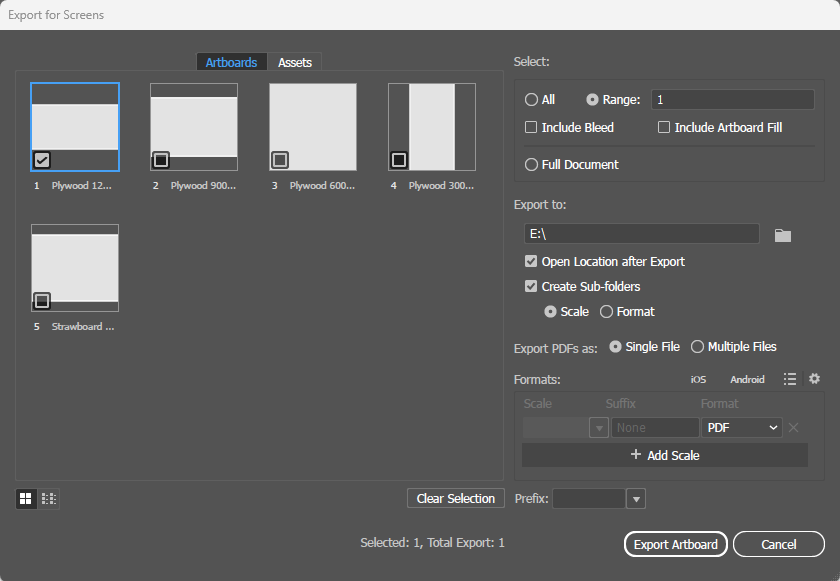Switch to the Assets tab

point(295,62)
